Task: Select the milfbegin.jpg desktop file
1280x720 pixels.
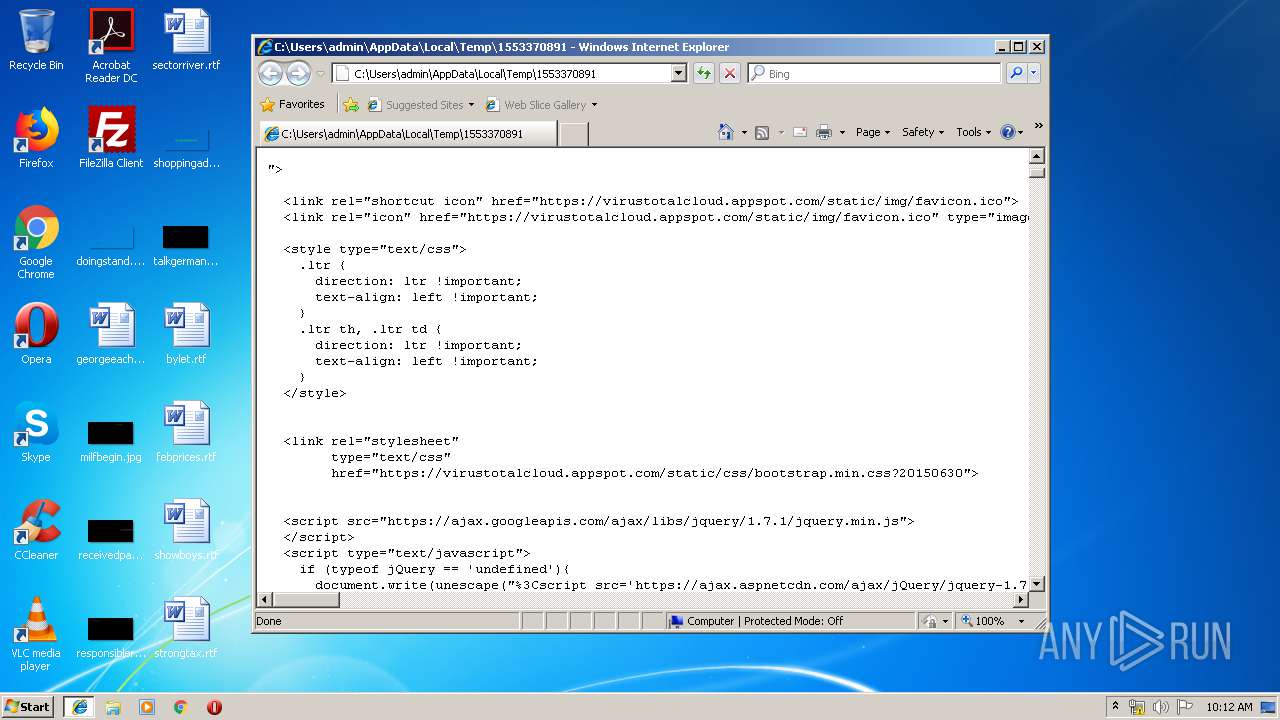Action: pos(111,440)
